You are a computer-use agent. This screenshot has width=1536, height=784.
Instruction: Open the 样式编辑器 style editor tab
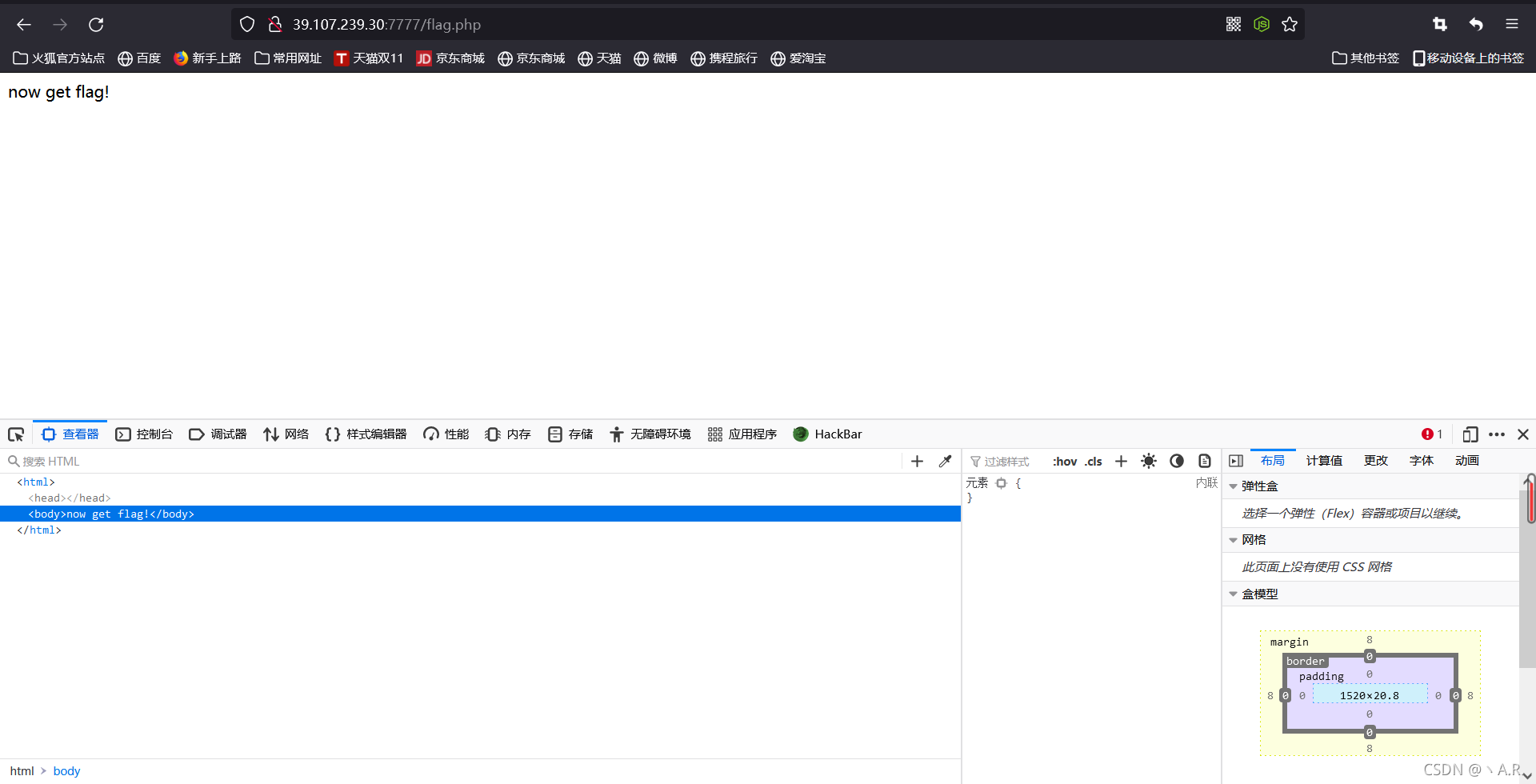(366, 434)
